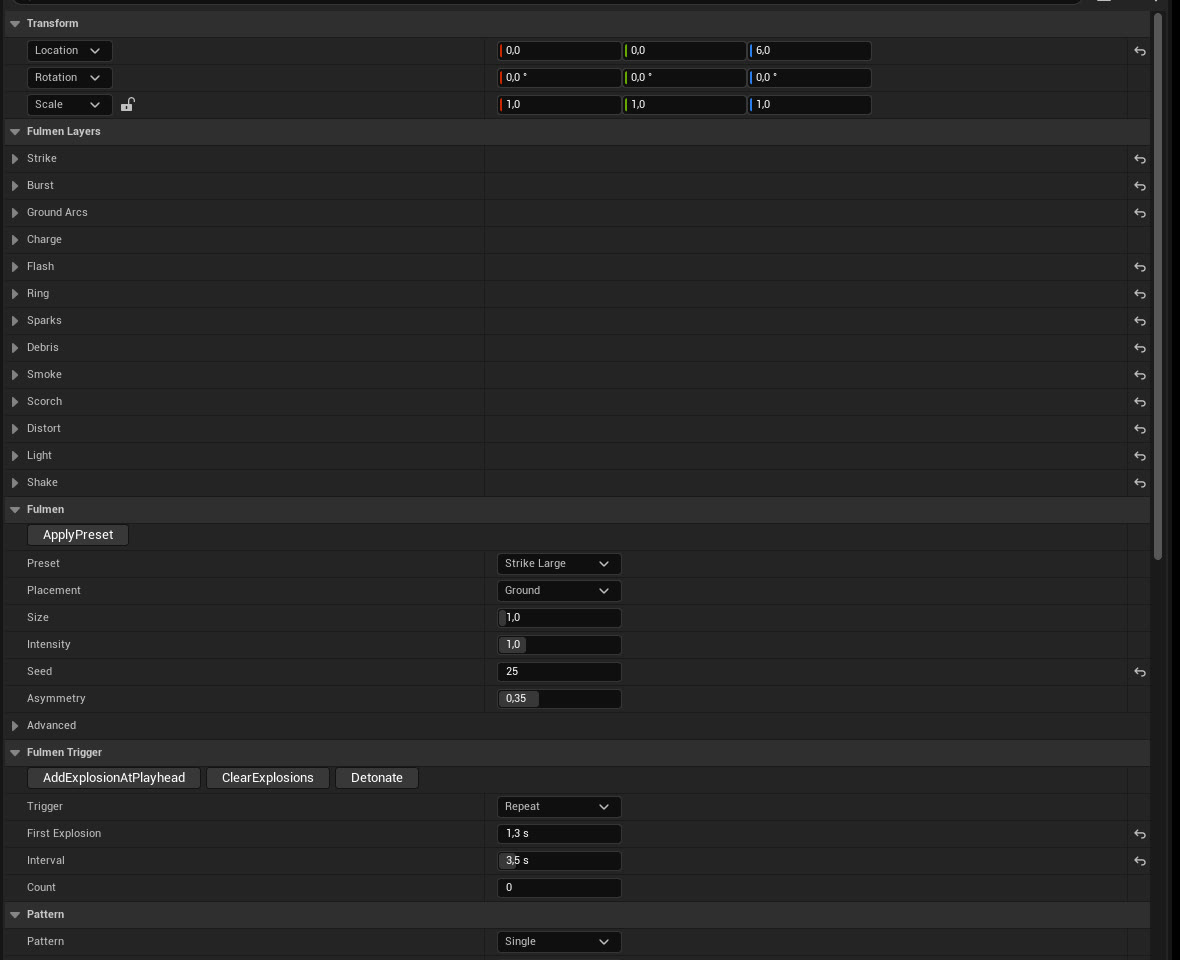Collapse the Pattern section header
1180x960 pixels.
(15, 915)
